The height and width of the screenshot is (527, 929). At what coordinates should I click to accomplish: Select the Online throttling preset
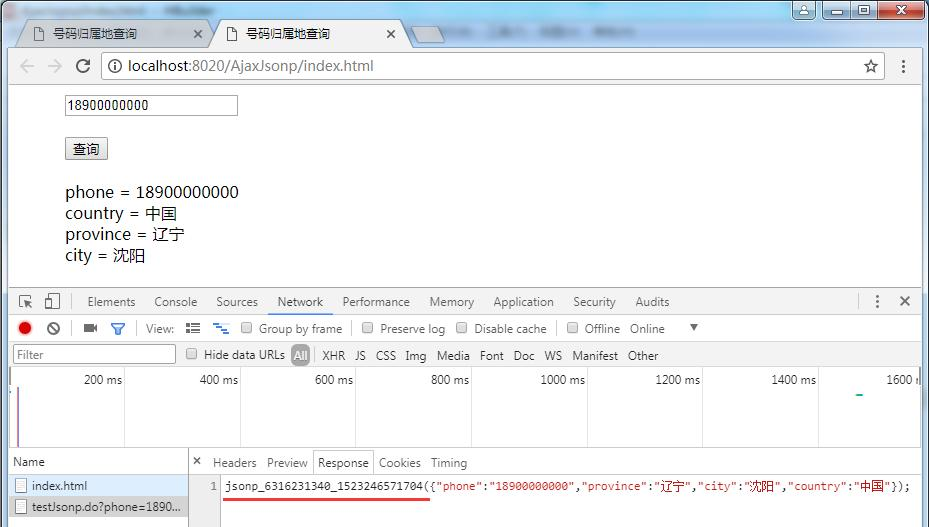point(647,328)
